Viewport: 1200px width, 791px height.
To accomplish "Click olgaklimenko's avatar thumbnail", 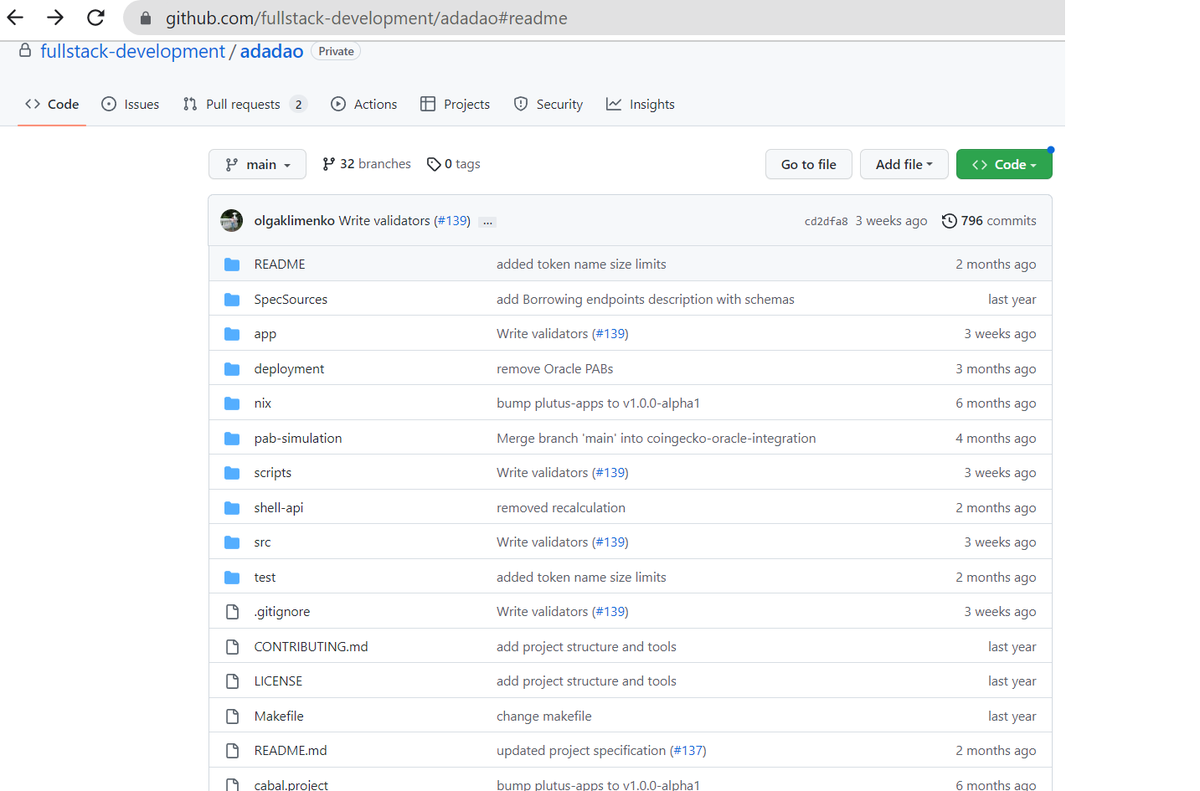I will 231,221.
